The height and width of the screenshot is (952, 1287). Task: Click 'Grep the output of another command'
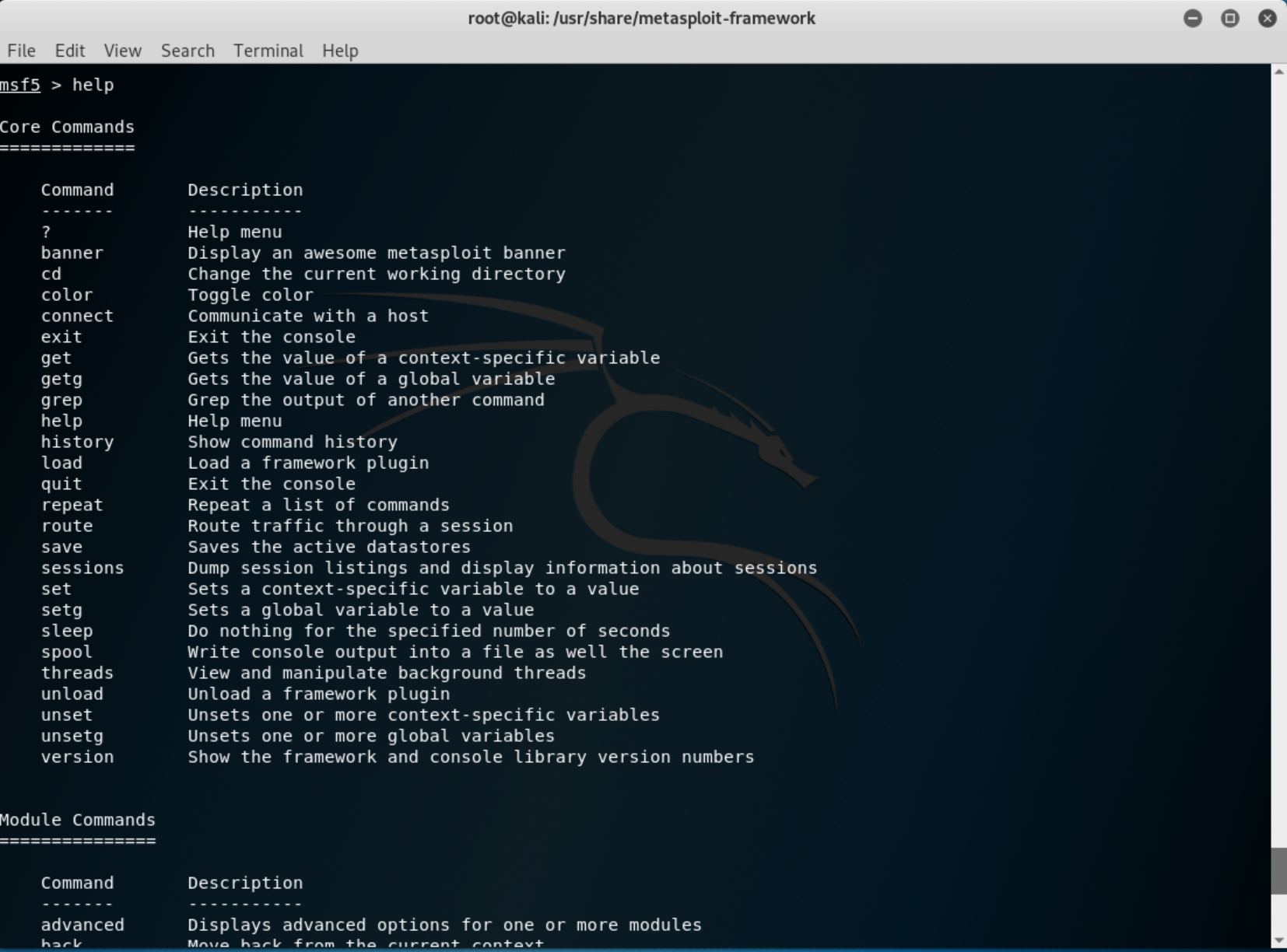[x=366, y=400]
